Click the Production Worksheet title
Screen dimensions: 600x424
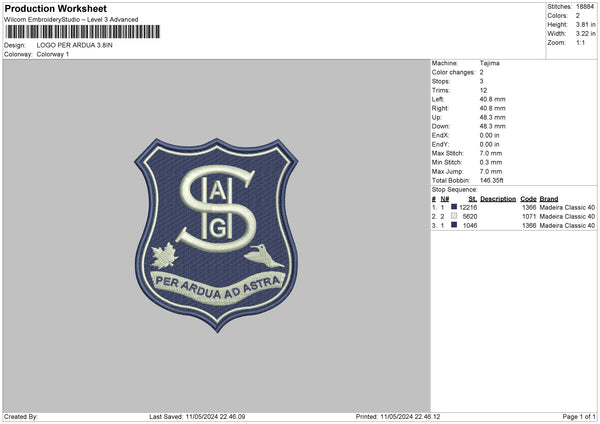click(x=55, y=8)
